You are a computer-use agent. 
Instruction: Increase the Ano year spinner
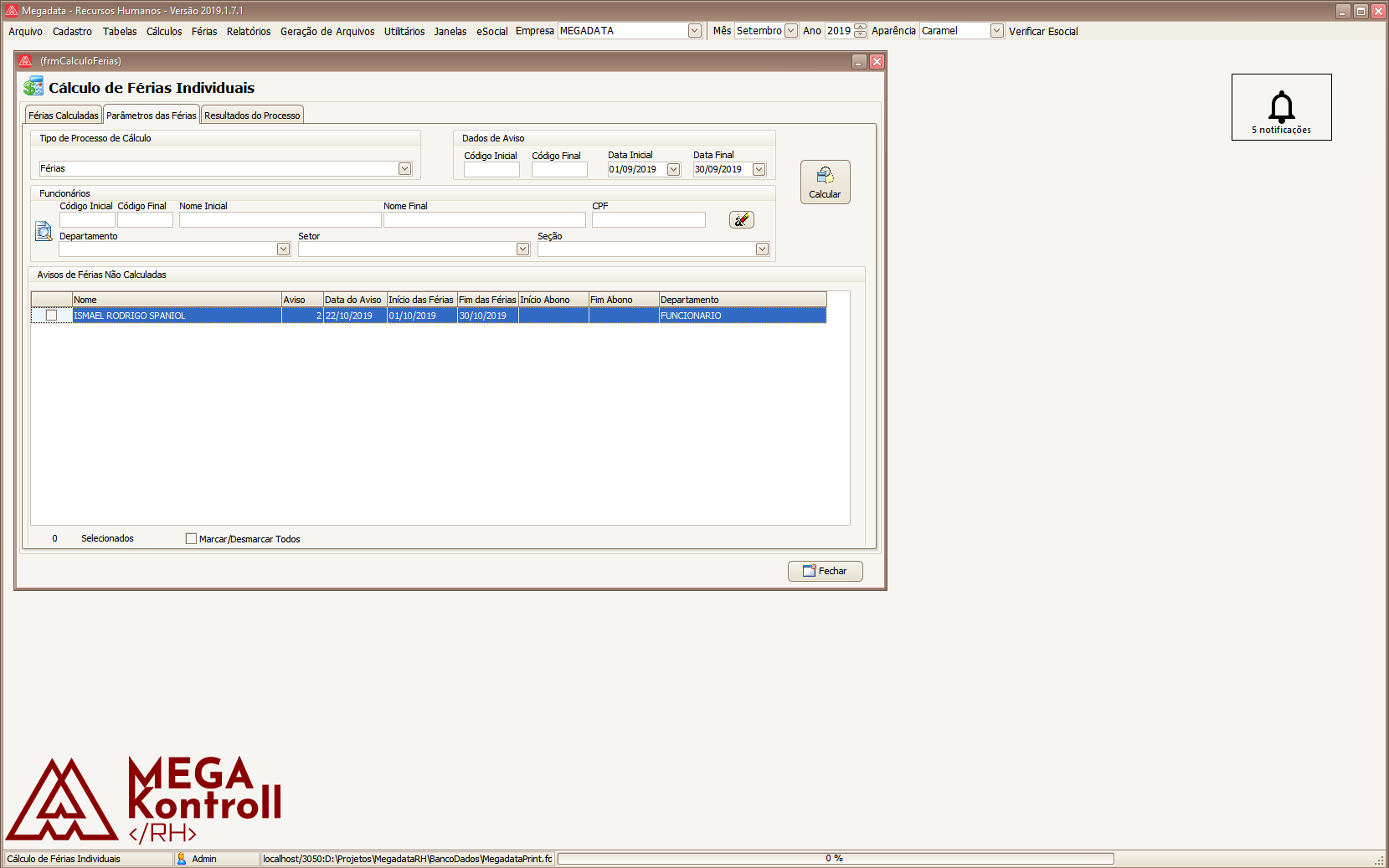[x=860, y=28]
